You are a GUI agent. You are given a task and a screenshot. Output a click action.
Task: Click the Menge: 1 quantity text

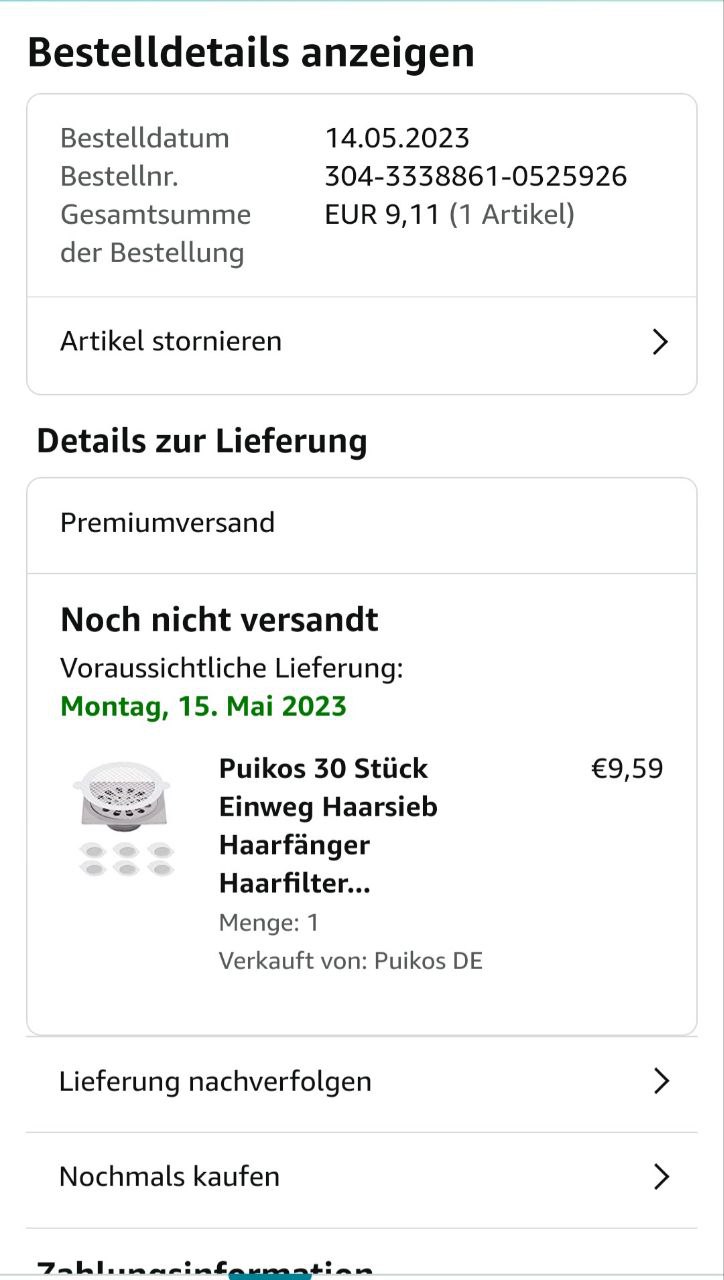[269, 922]
